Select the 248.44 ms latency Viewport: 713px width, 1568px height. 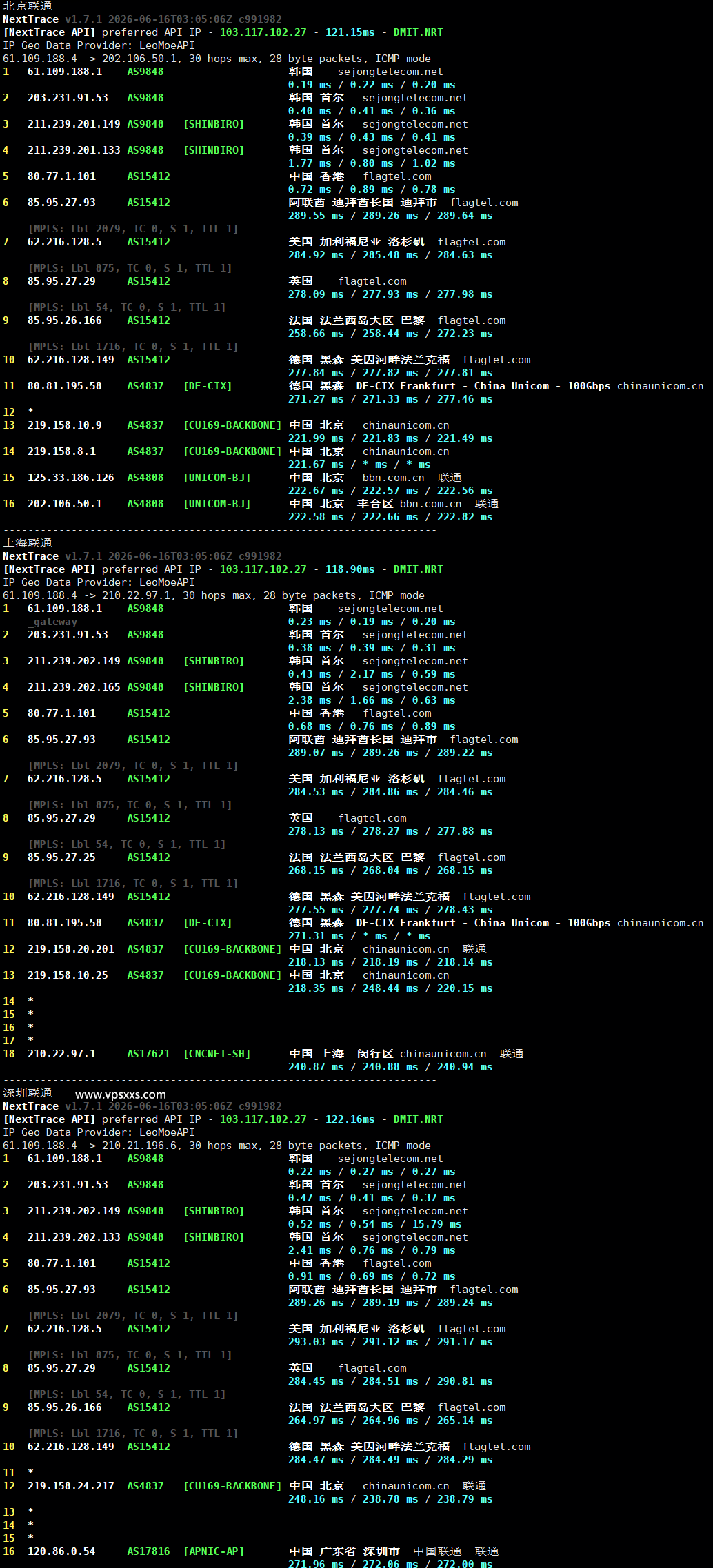(x=390, y=988)
